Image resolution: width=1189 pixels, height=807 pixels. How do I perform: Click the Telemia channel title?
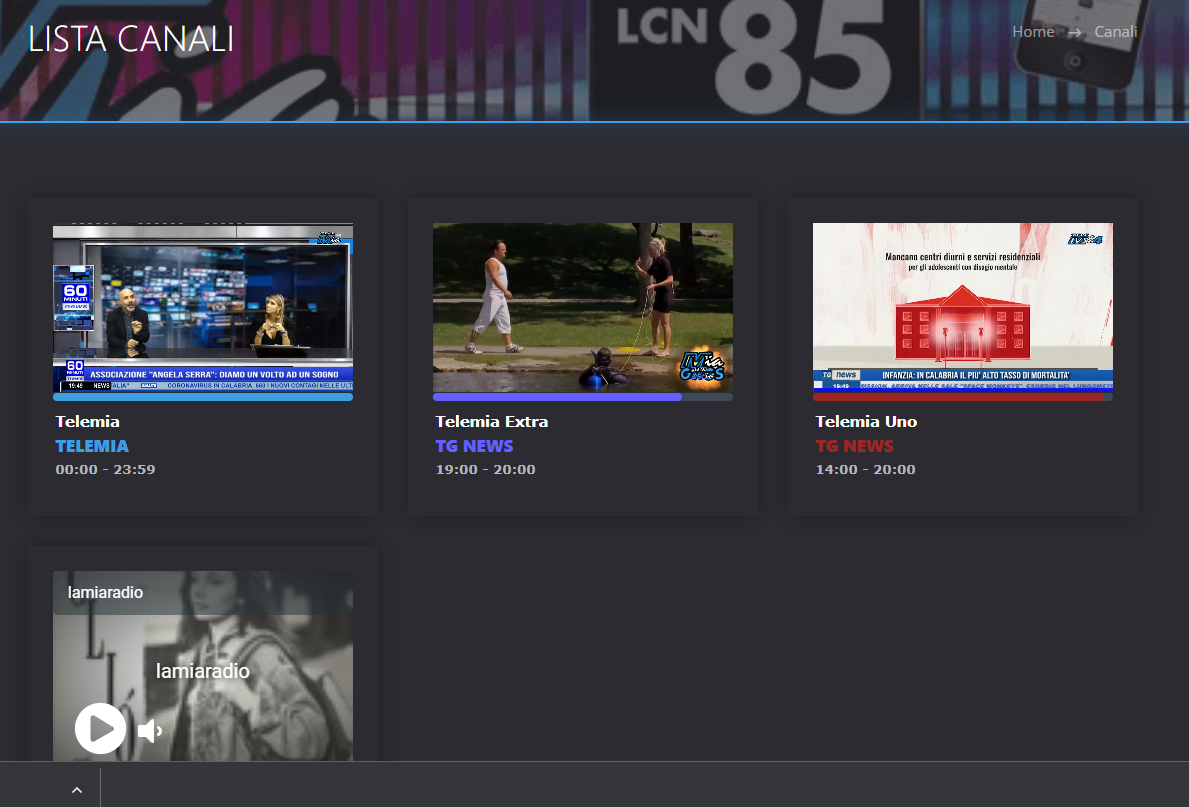[x=87, y=422]
